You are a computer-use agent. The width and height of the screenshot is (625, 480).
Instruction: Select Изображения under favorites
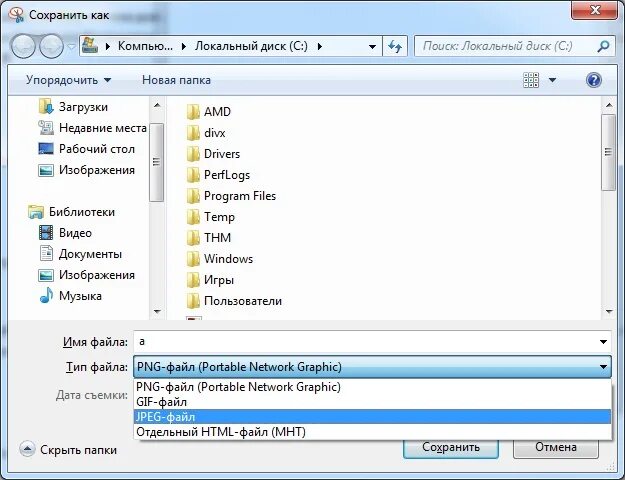coord(97,170)
